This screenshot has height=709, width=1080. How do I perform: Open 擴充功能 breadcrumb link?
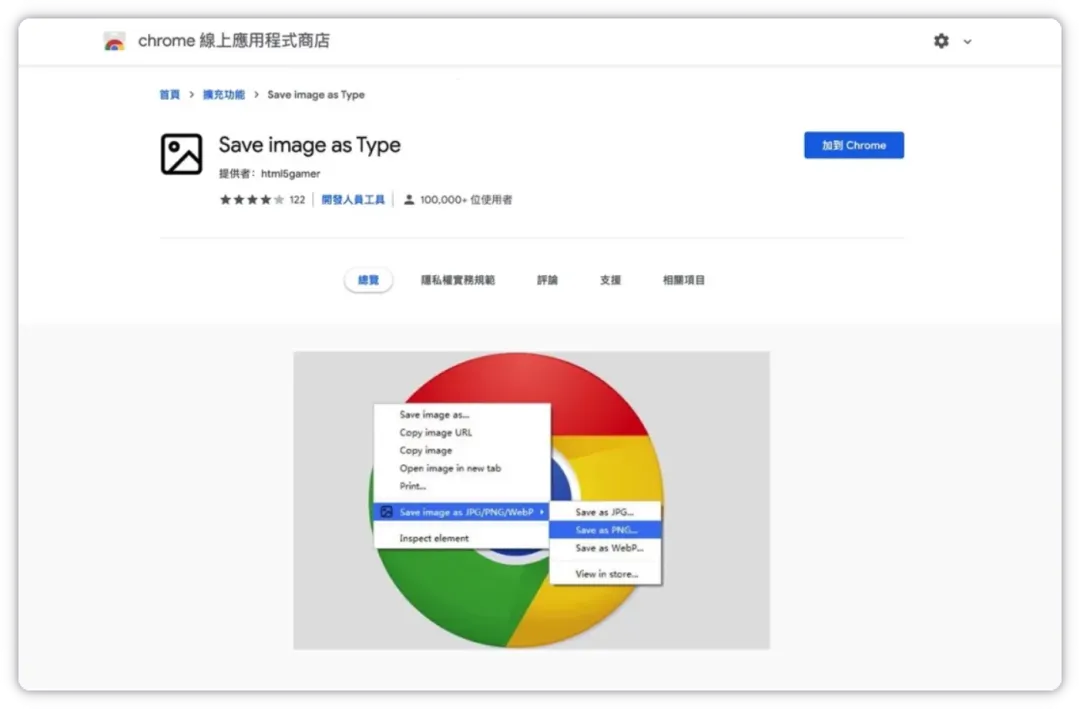point(224,94)
